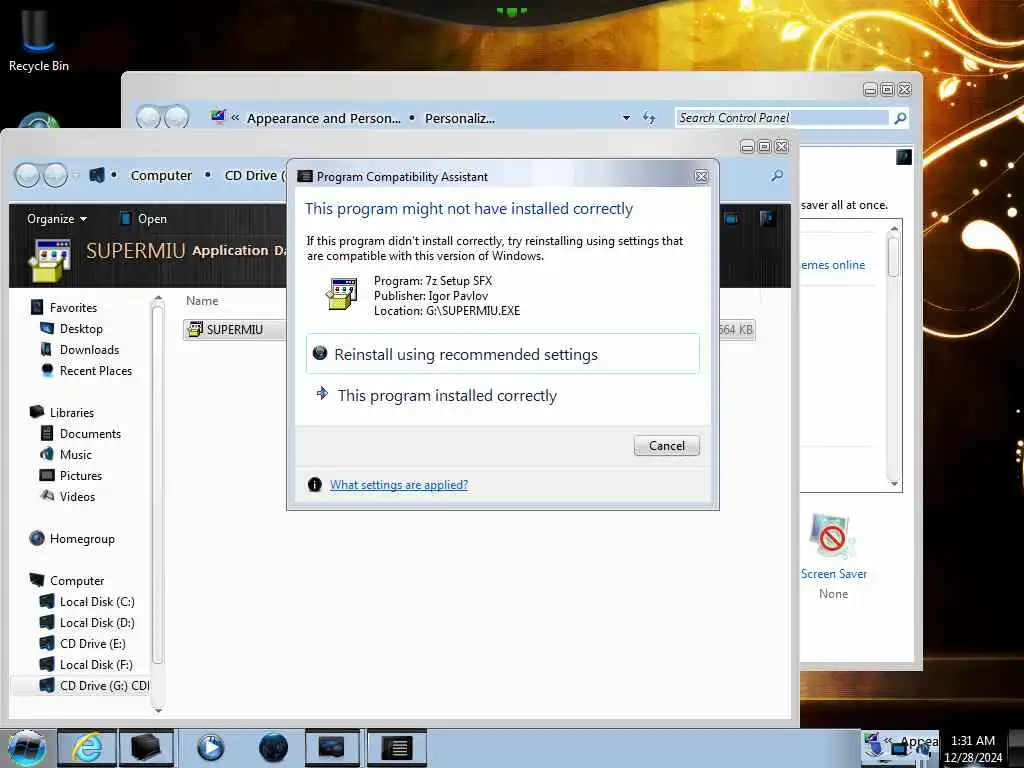Viewport: 1024px width, 768px height.
Task: Click the Personalization window taskbar button
Action: pyautogui.click(x=331, y=748)
